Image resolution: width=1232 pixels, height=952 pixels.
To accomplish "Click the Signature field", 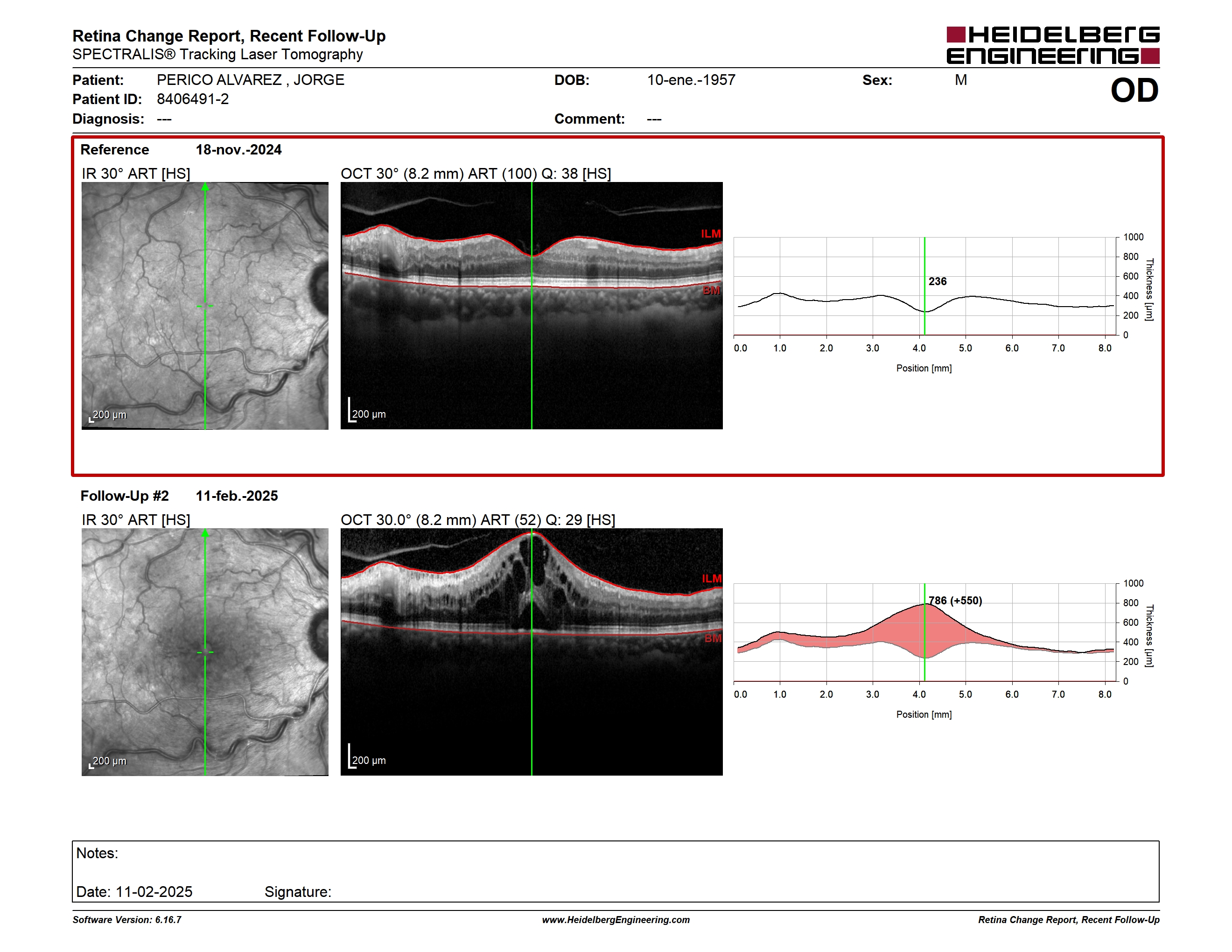I will [298, 892].
